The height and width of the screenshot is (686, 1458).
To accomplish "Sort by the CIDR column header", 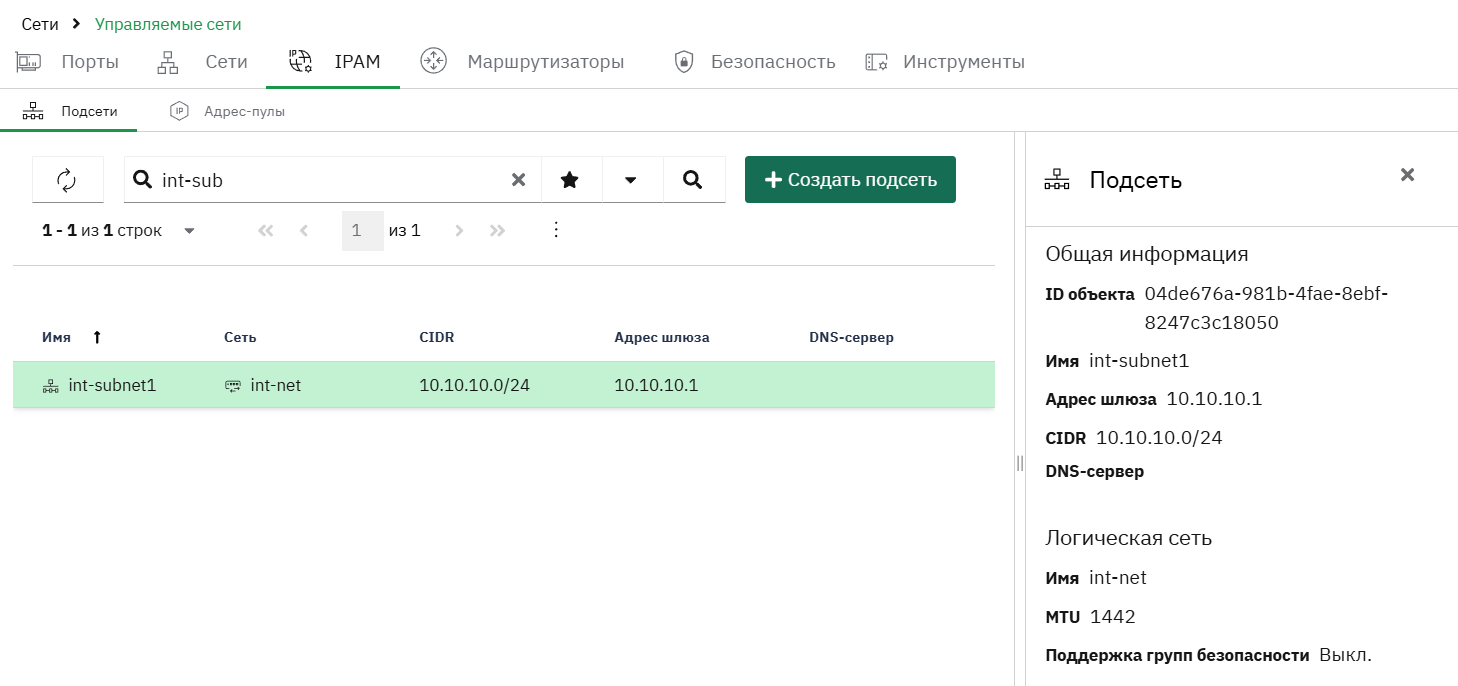I will [x=437, y=338].
